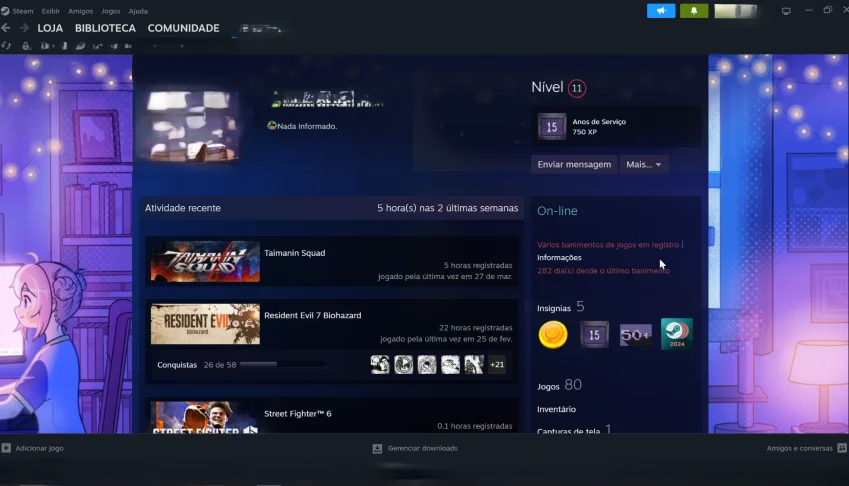849x486 pixels.
Task: Open the gold coin badge
Action: point(553,334)
